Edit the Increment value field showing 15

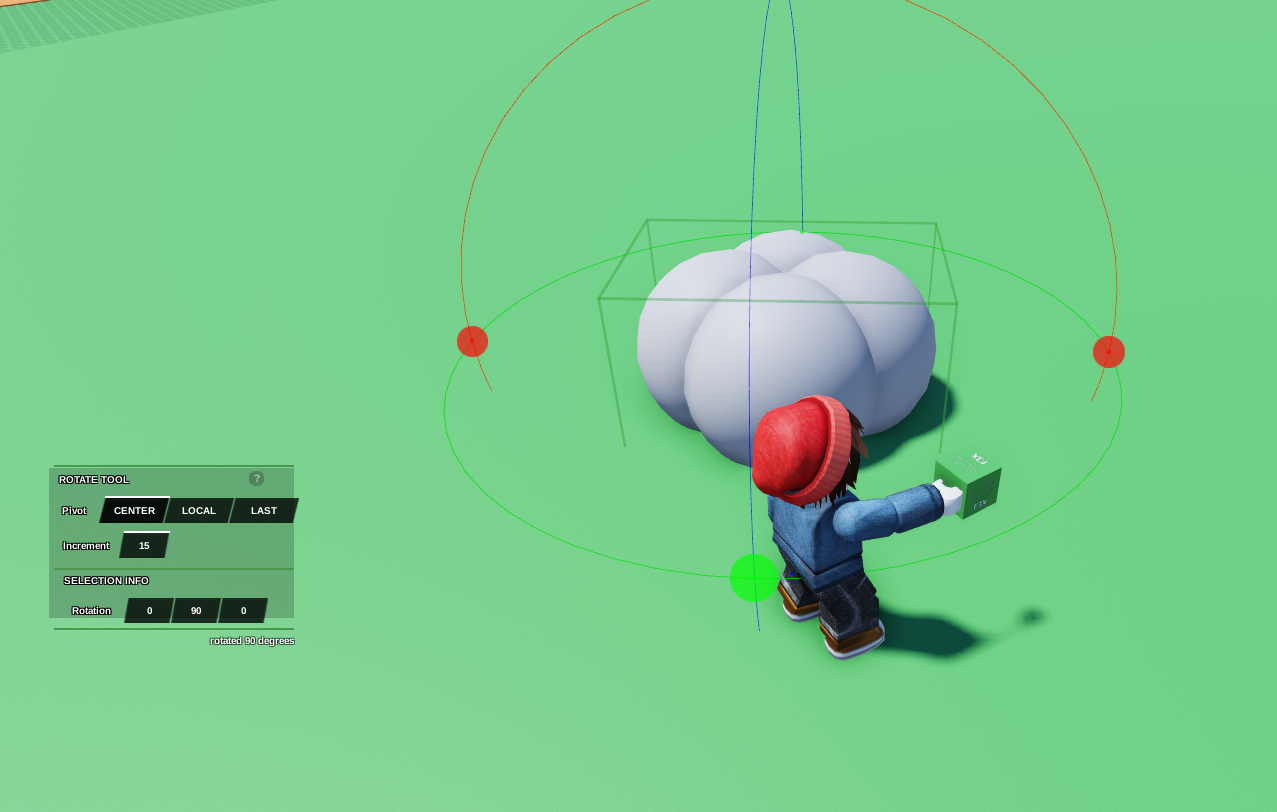click(144, 546)
